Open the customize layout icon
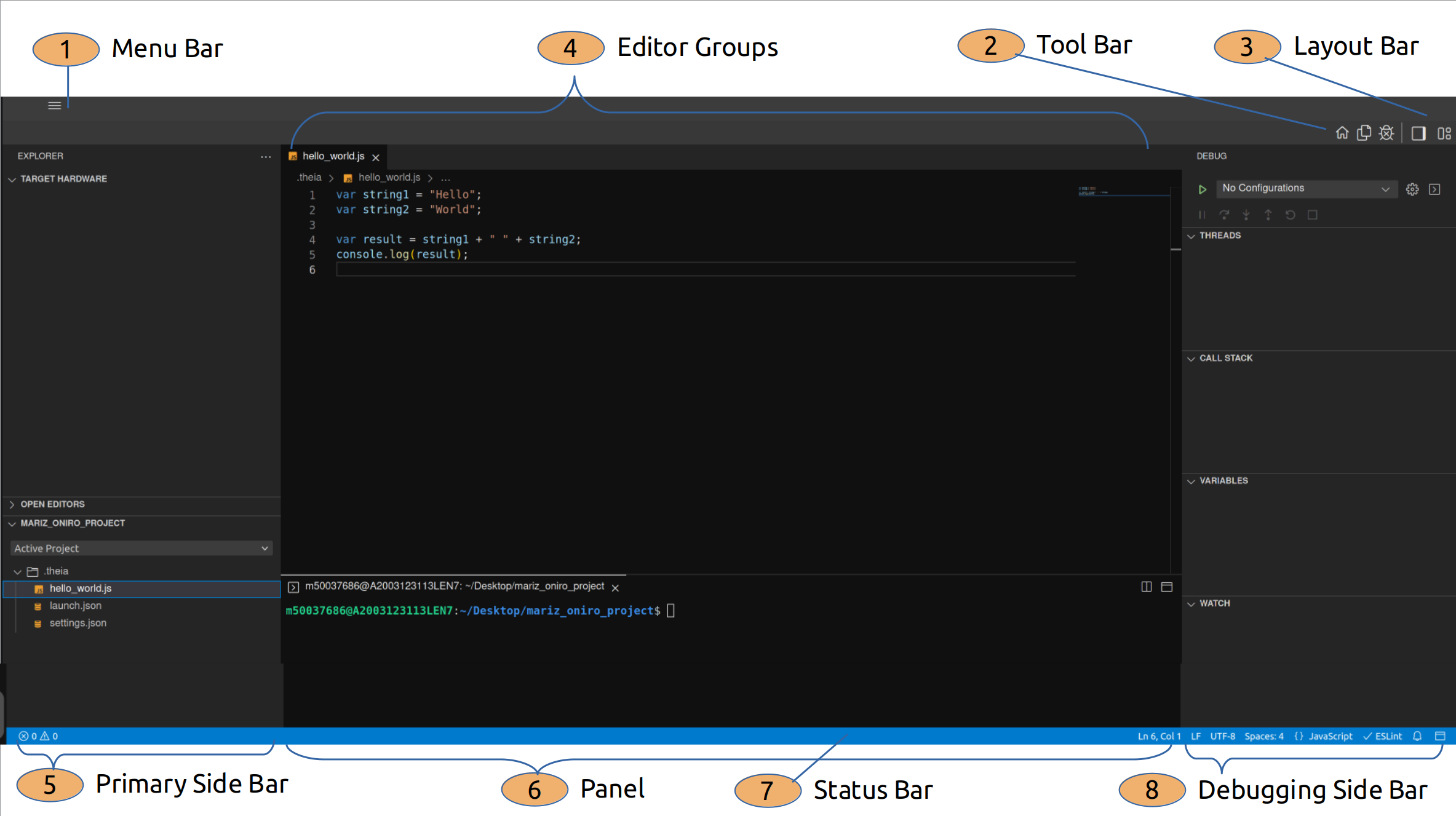 pyautogui.click(x=1444, y=133)
